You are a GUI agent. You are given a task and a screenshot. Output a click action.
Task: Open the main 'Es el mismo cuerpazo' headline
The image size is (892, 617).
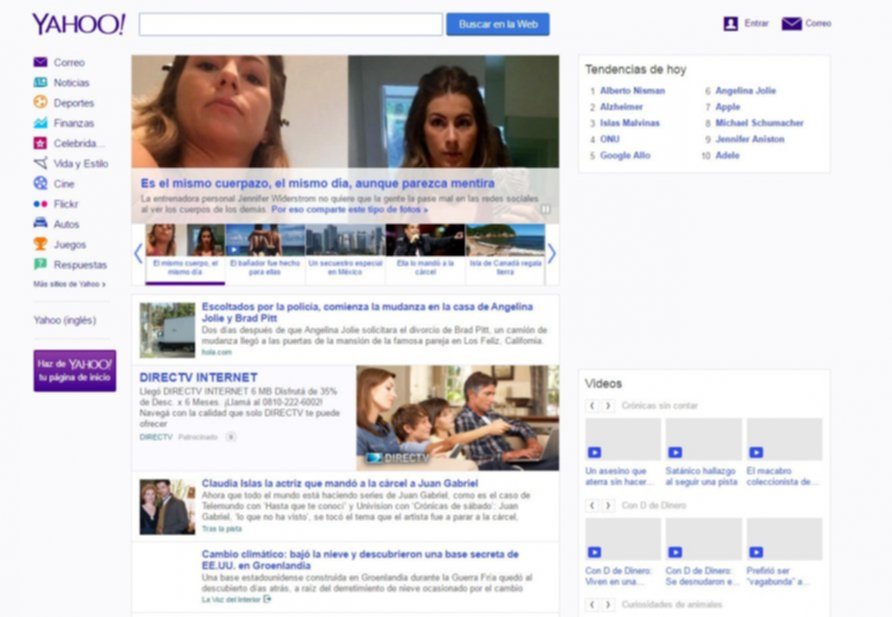coord(317,183)
